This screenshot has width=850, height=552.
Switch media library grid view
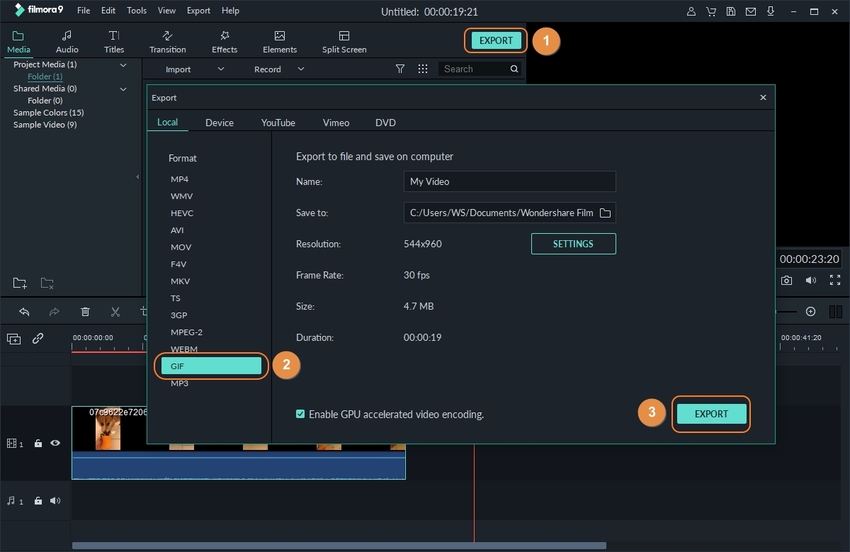coord(423,69)
